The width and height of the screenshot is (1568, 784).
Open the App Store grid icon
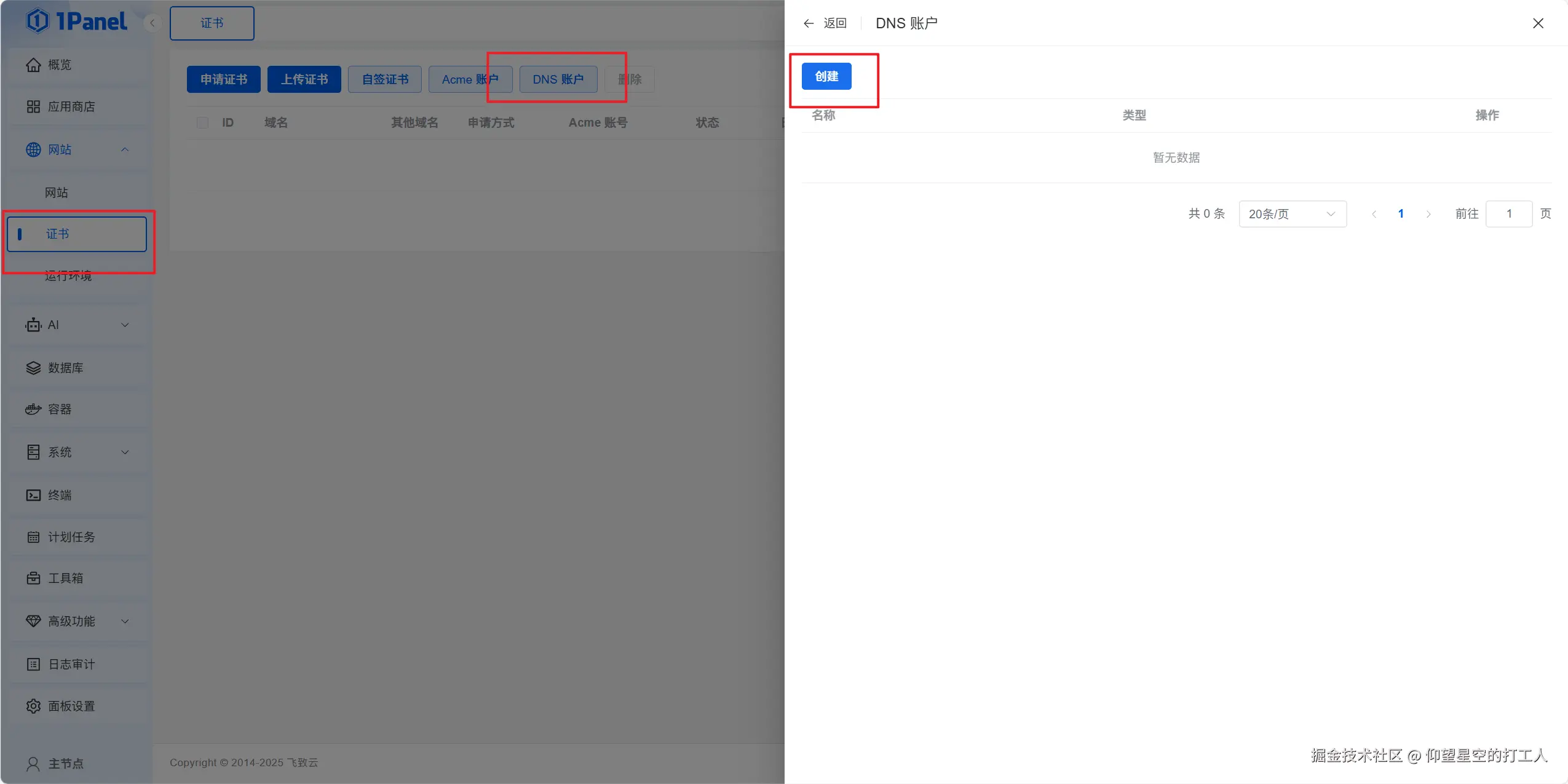pyautogui.click(x=33, y=107)
